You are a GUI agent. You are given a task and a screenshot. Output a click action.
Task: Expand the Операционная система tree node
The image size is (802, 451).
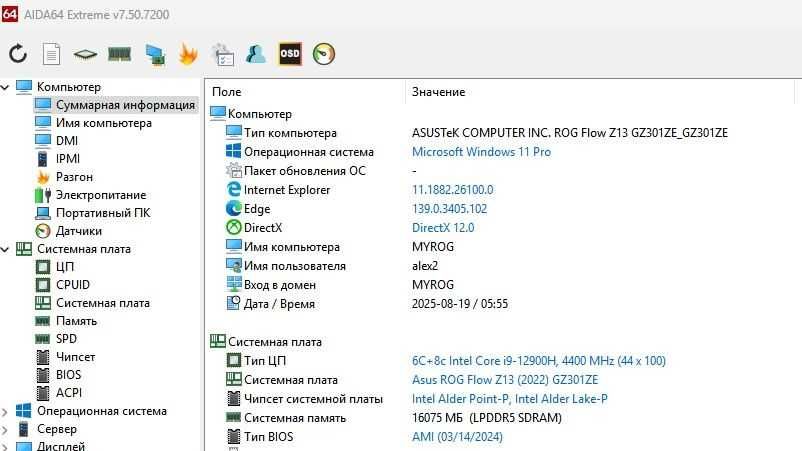tap(6, 411)
